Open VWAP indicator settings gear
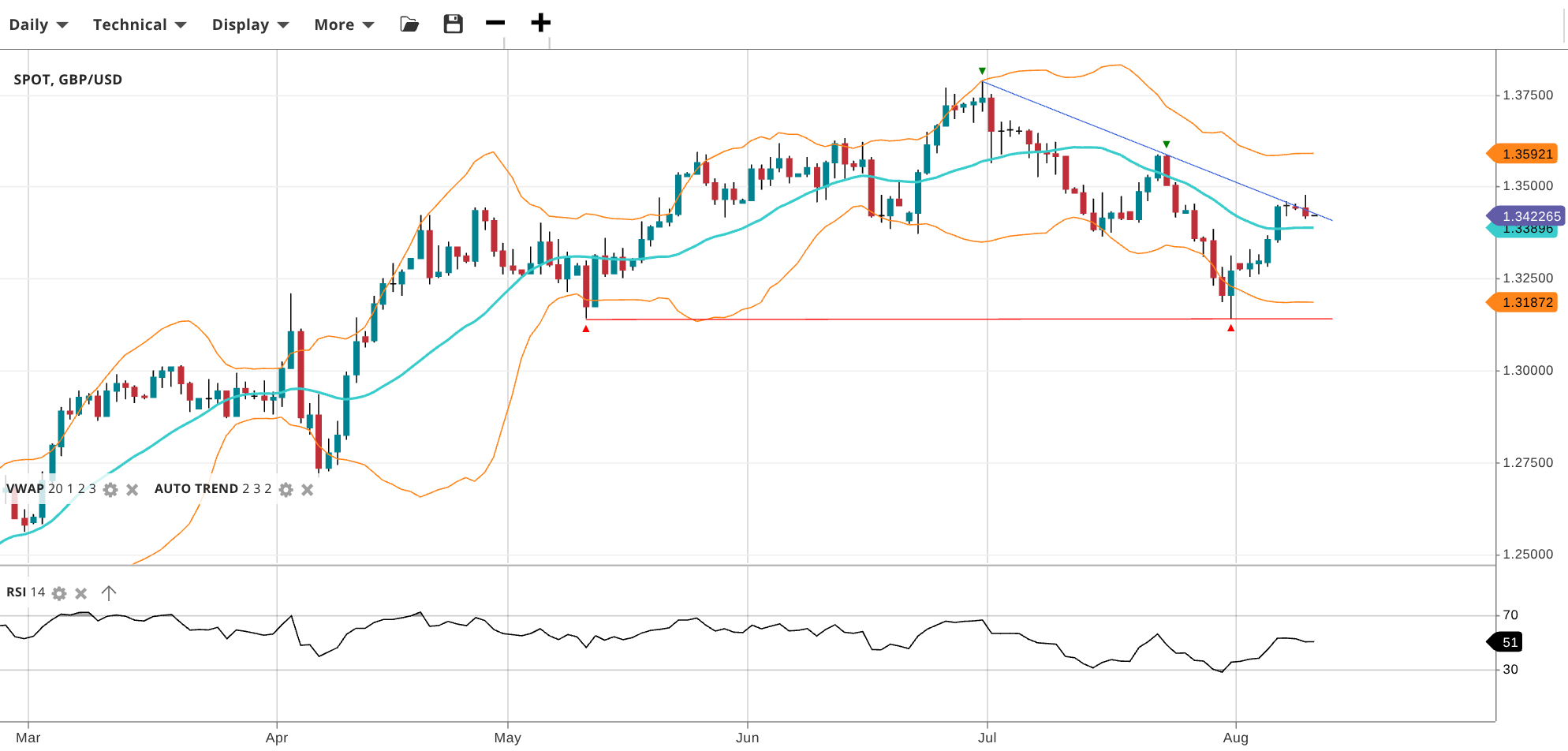The width and height of the screenshot is (1568, 751). point(111,490)
